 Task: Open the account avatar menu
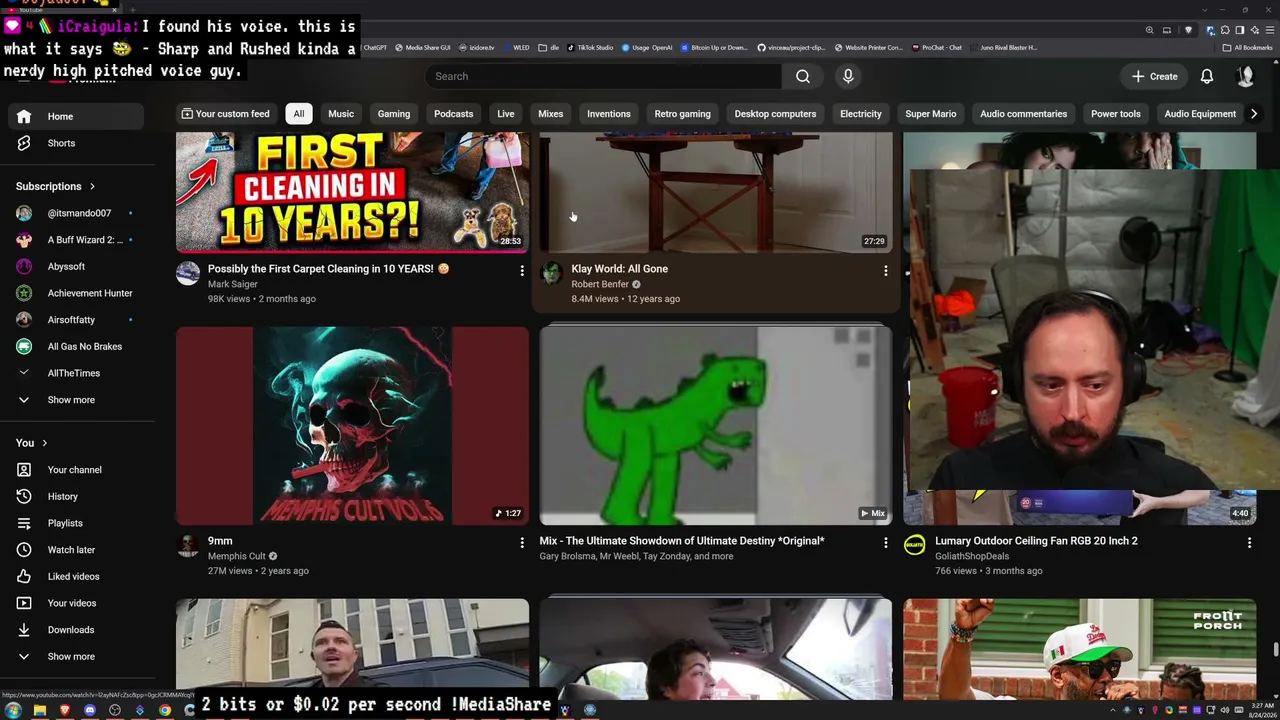pos(1245,76)
